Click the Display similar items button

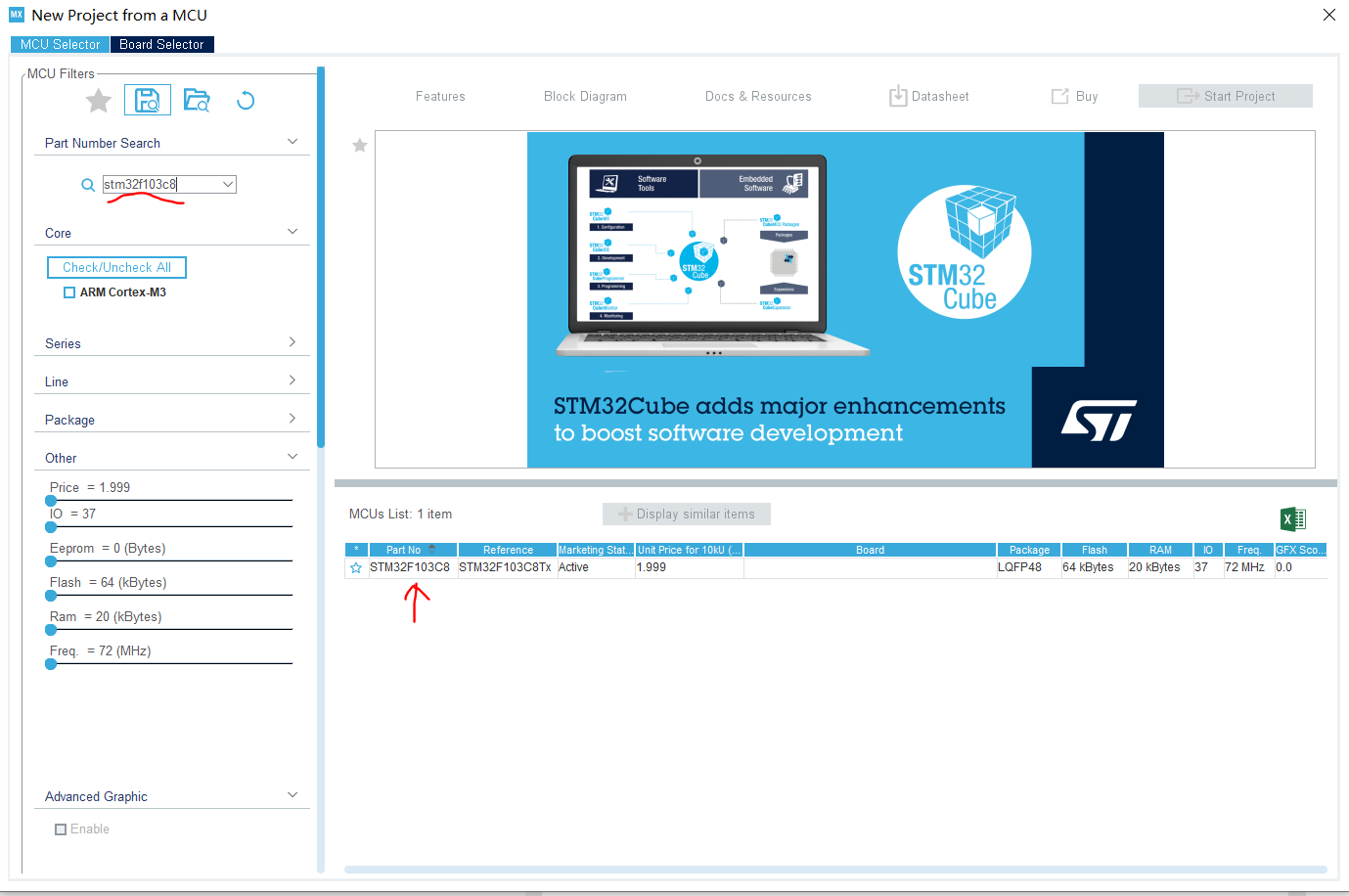[687, 514]
